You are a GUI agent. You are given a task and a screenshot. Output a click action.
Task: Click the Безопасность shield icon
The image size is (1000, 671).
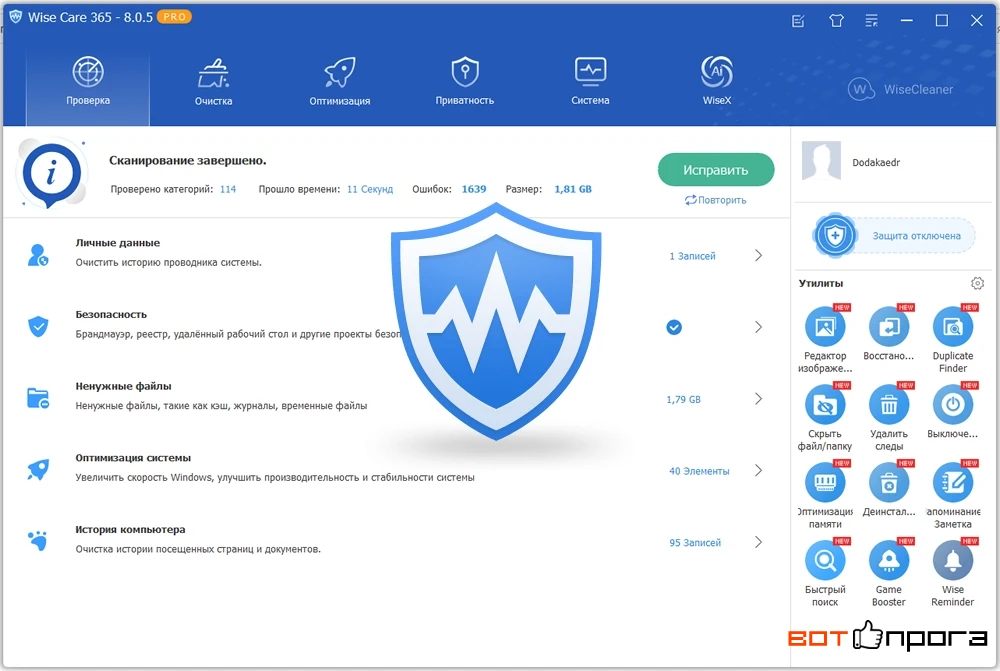pos(38,327)
